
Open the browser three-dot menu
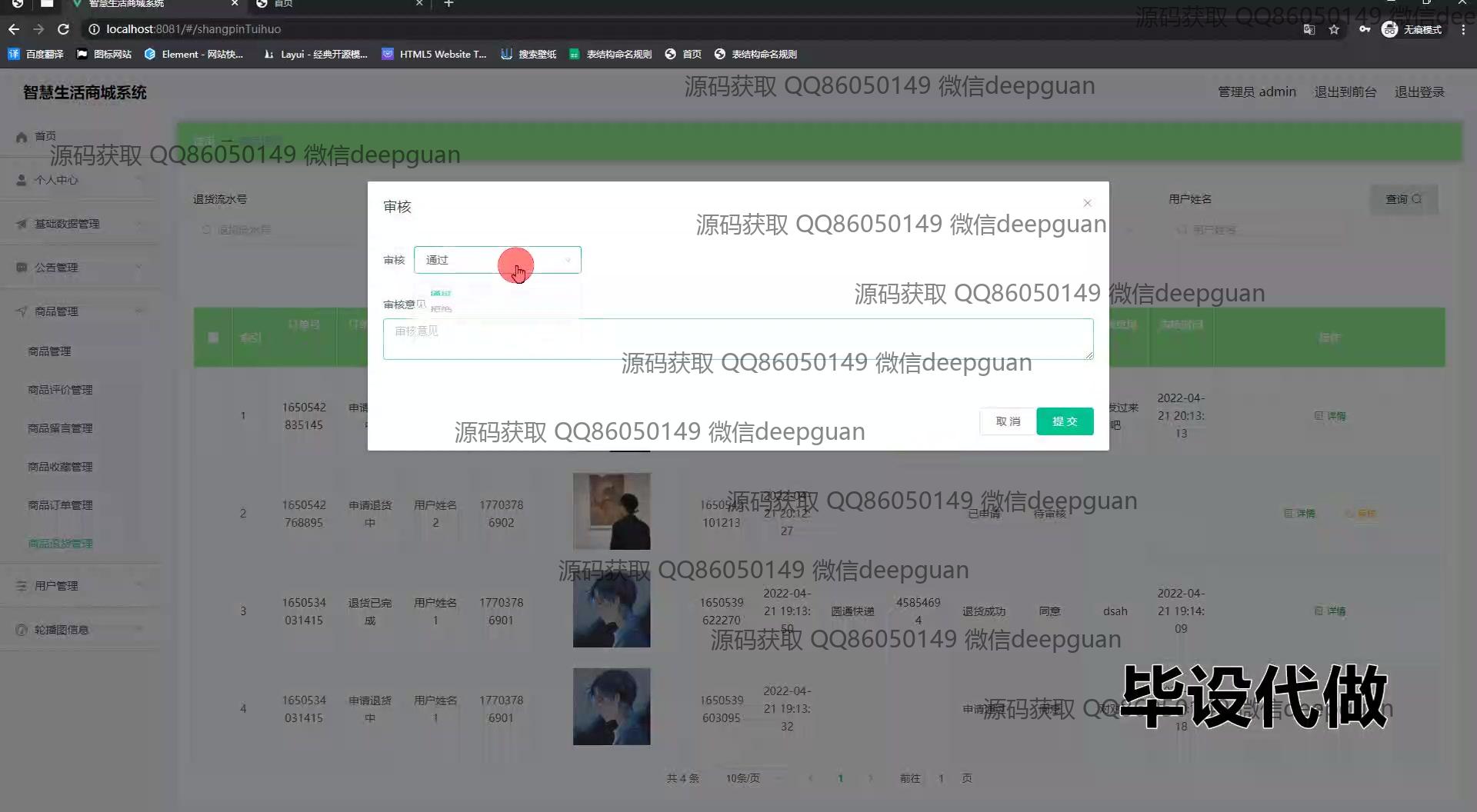click(1463, 29)
